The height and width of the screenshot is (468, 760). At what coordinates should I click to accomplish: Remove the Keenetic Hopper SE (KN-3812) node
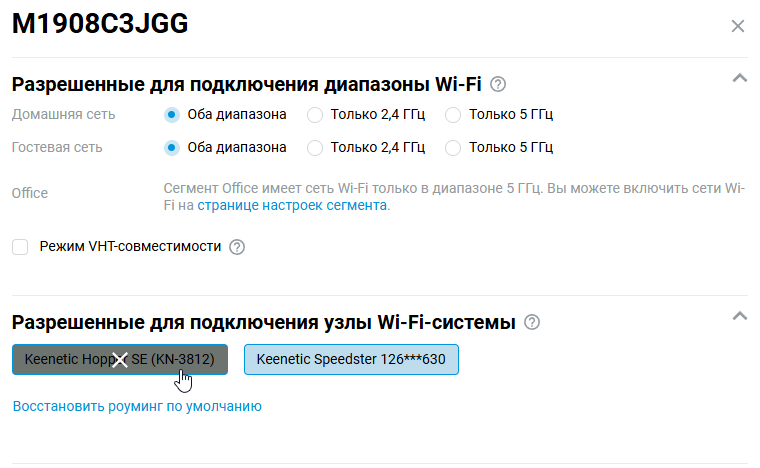tap(120, 360)
